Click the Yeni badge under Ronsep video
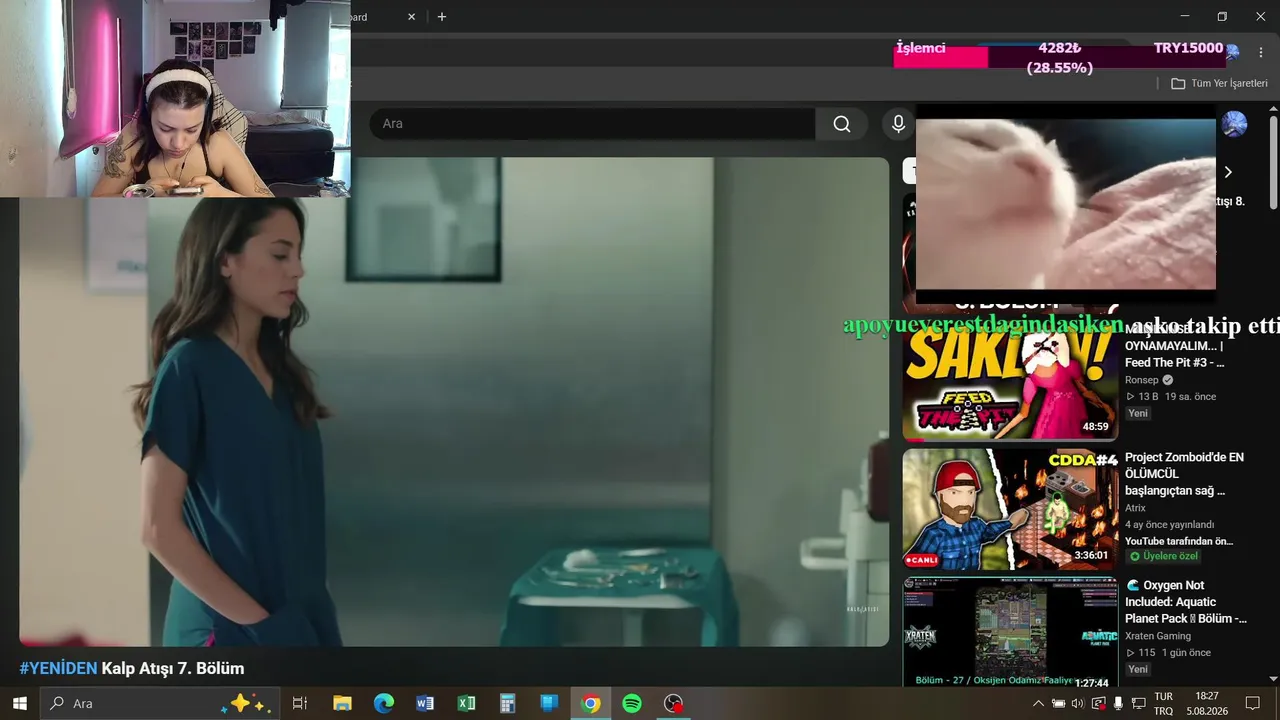 point(1138,413)
